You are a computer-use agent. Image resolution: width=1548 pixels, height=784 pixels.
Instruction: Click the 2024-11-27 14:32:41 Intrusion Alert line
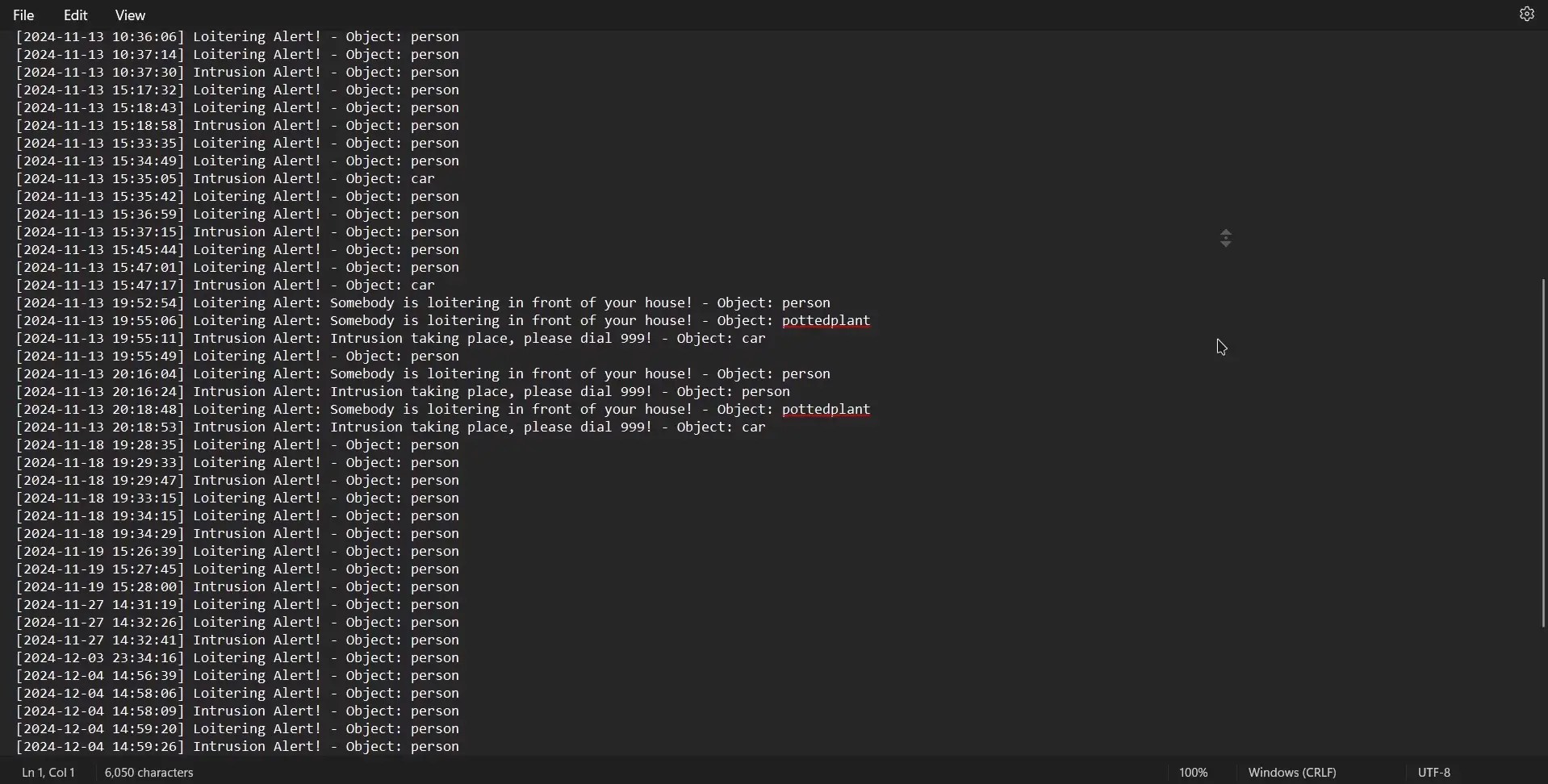click(x=238, y=640)
